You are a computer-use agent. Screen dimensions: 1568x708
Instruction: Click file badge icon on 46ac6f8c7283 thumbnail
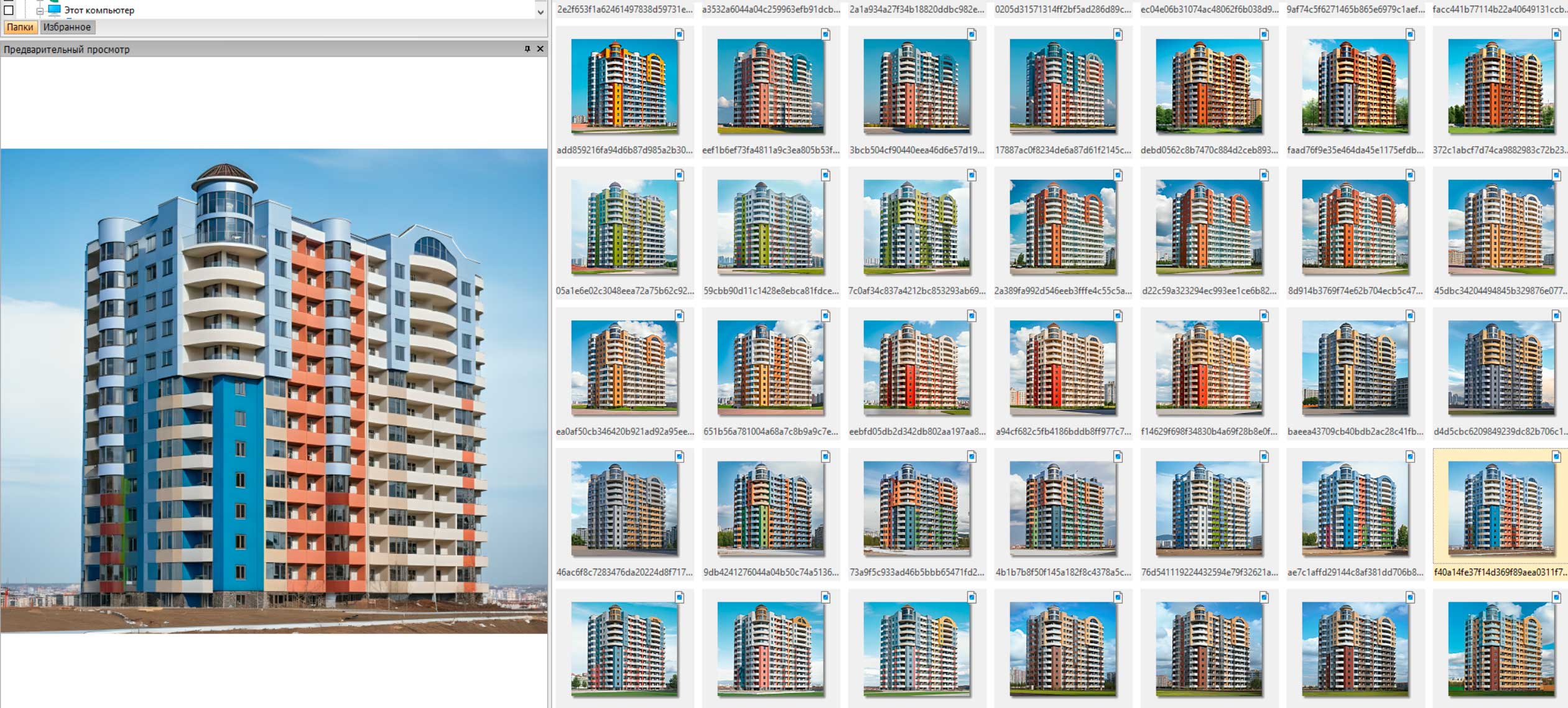coord(679,456)
